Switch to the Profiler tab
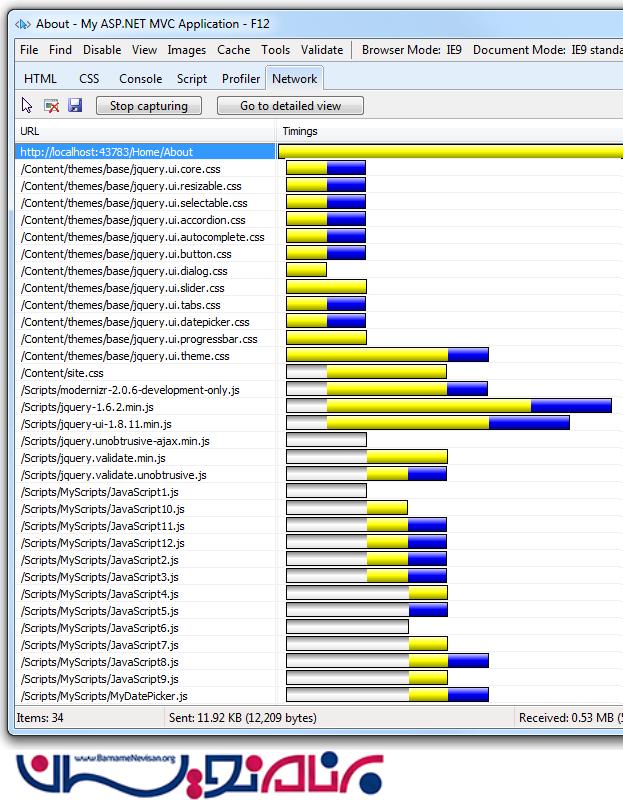The width and height of the screenshot is (623, 800). 241,78
